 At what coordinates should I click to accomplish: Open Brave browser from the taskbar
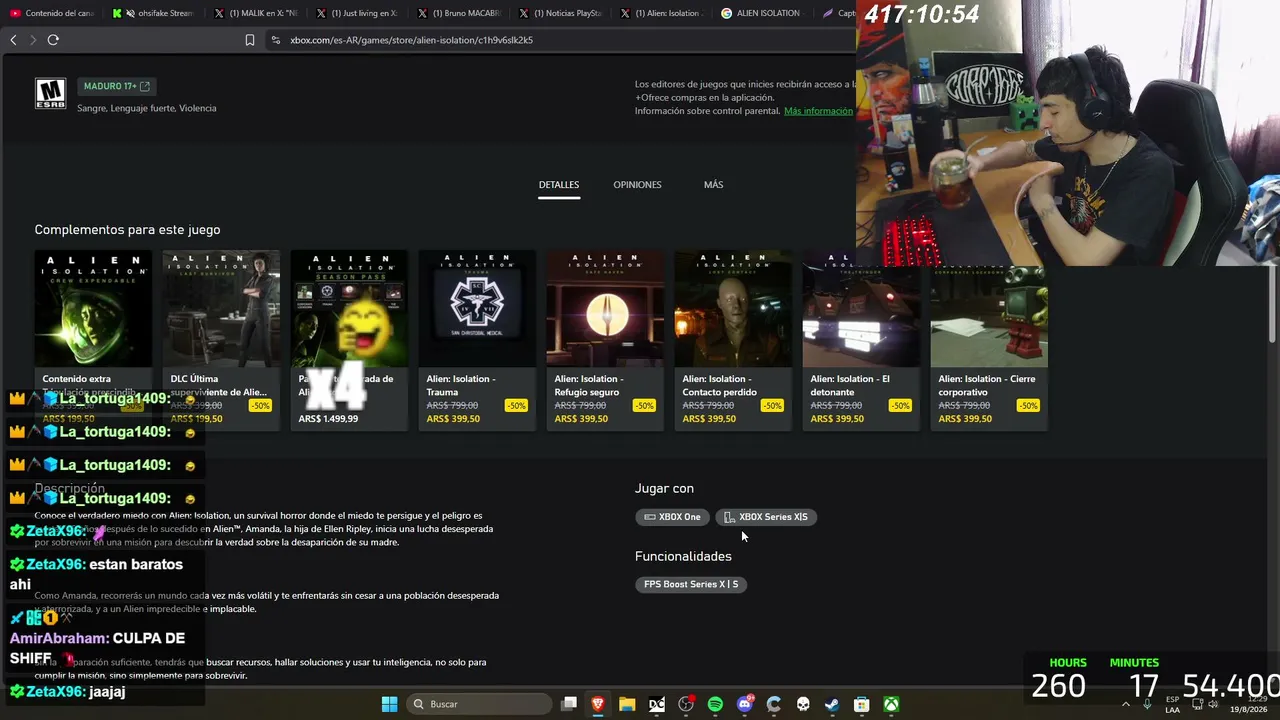[x=598, y=704]
